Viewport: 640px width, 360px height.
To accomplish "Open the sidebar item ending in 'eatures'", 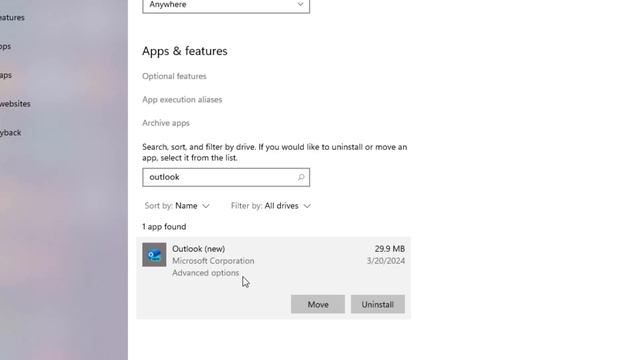I will click(x=12, y=18).
